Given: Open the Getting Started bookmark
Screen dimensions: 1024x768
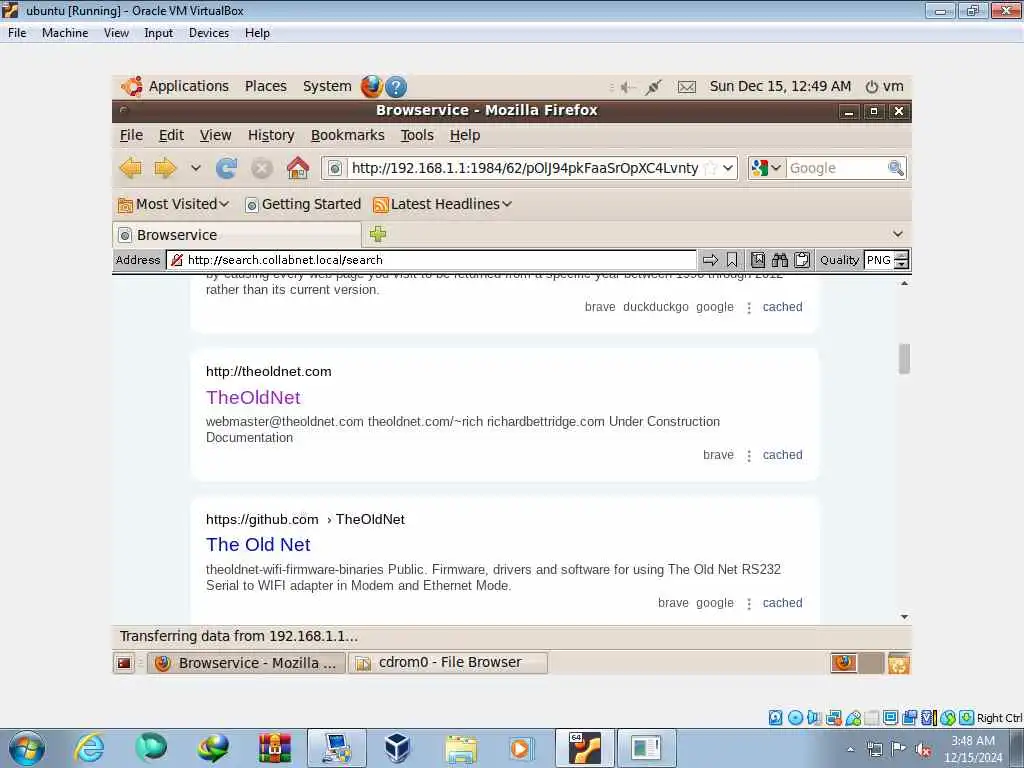Looking at the screenshot, I should [303, 204].
